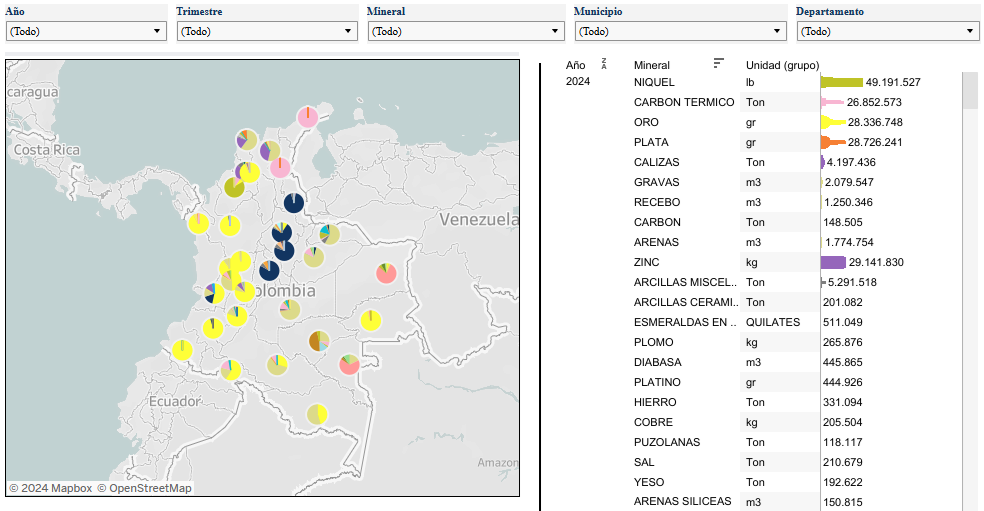This screenshot has height=511, width=984.
Task: Click the dark navy pie marker farthest north
Action: tap(293, 203)
